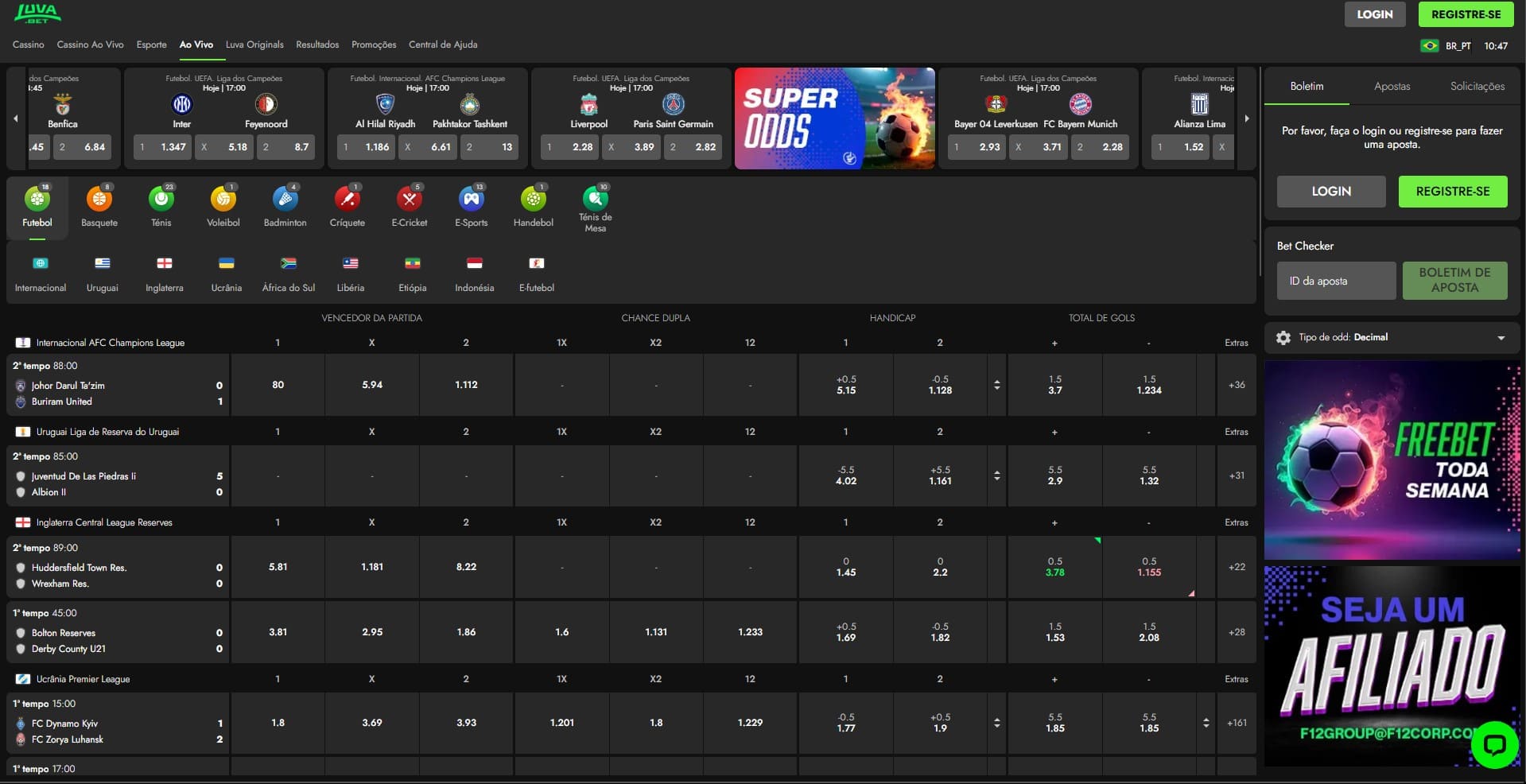Filter by Internacional flag icon
The image size is (1526, 784).
41,263
